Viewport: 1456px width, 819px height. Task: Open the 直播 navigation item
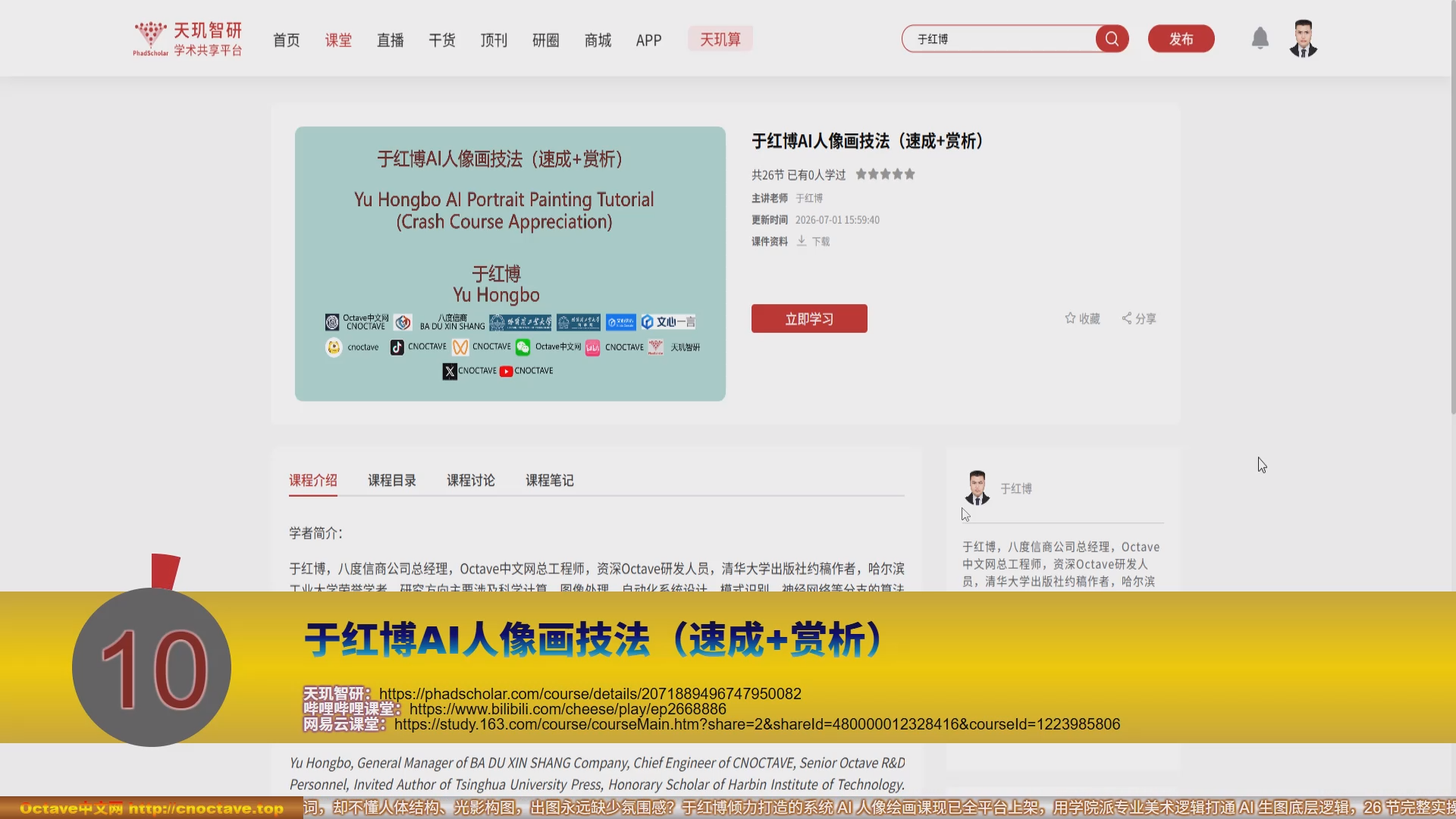click(x=391, y=40)
